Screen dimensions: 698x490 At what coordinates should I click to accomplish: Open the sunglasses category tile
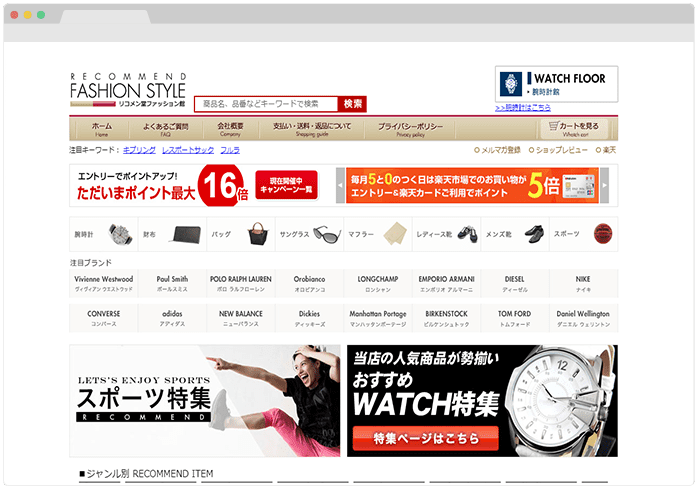309,234
